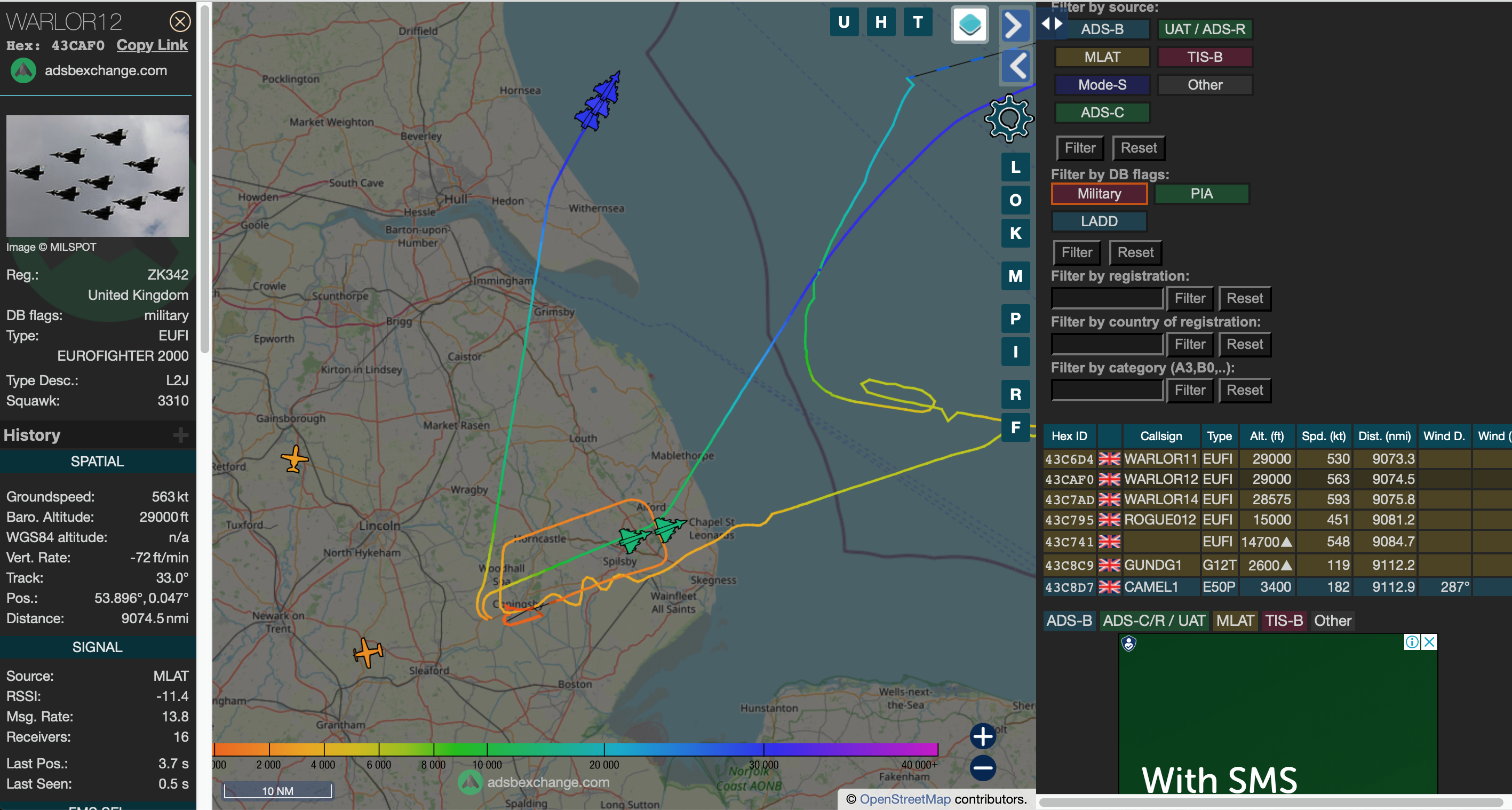
Task: Click the I map option button
Action: [x=1015, y=352]
